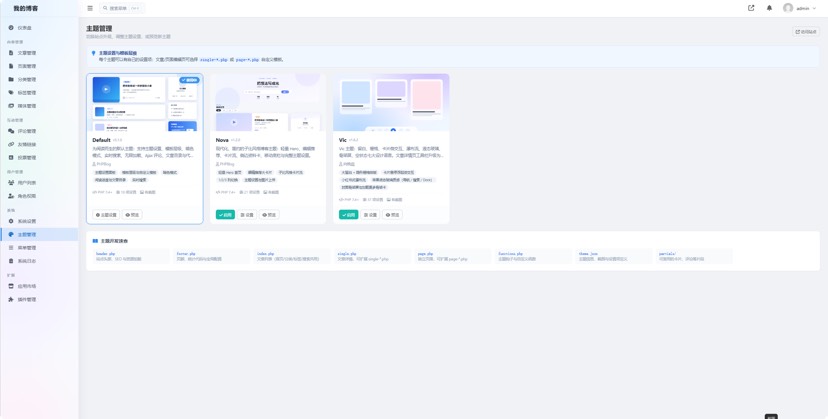The height and width of the screenshot is (419, 828).
Task: Click the 主题开发速查 section heading
Action: (x=114, y=241)
